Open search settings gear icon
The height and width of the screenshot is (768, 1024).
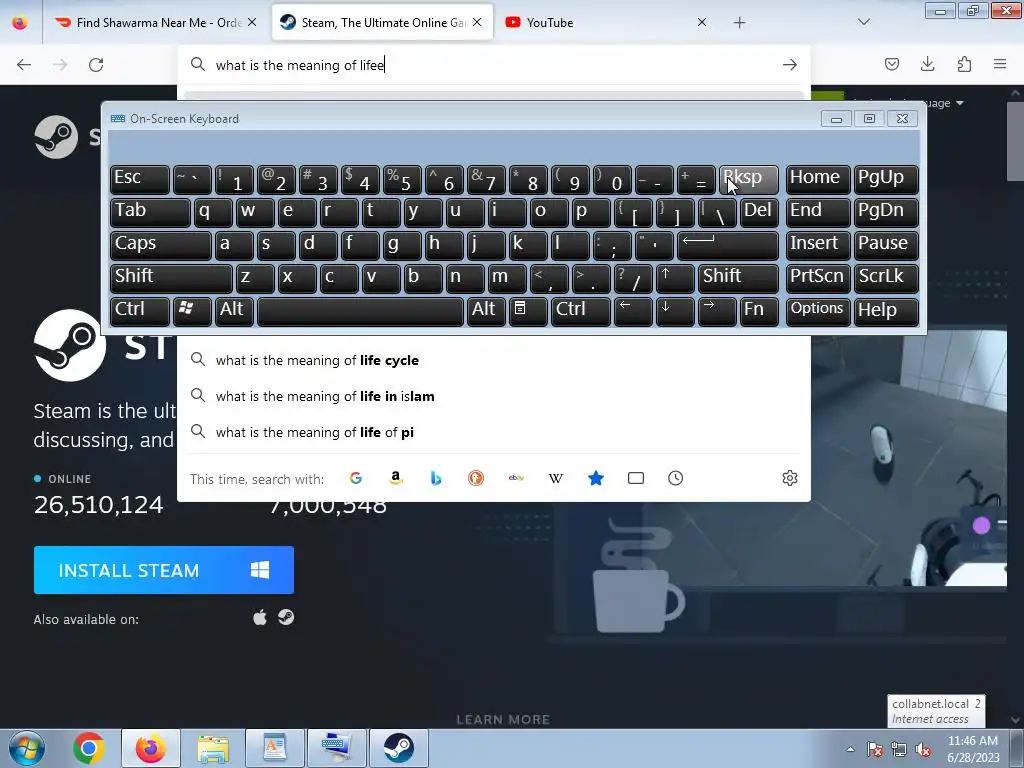pos(790,478)
